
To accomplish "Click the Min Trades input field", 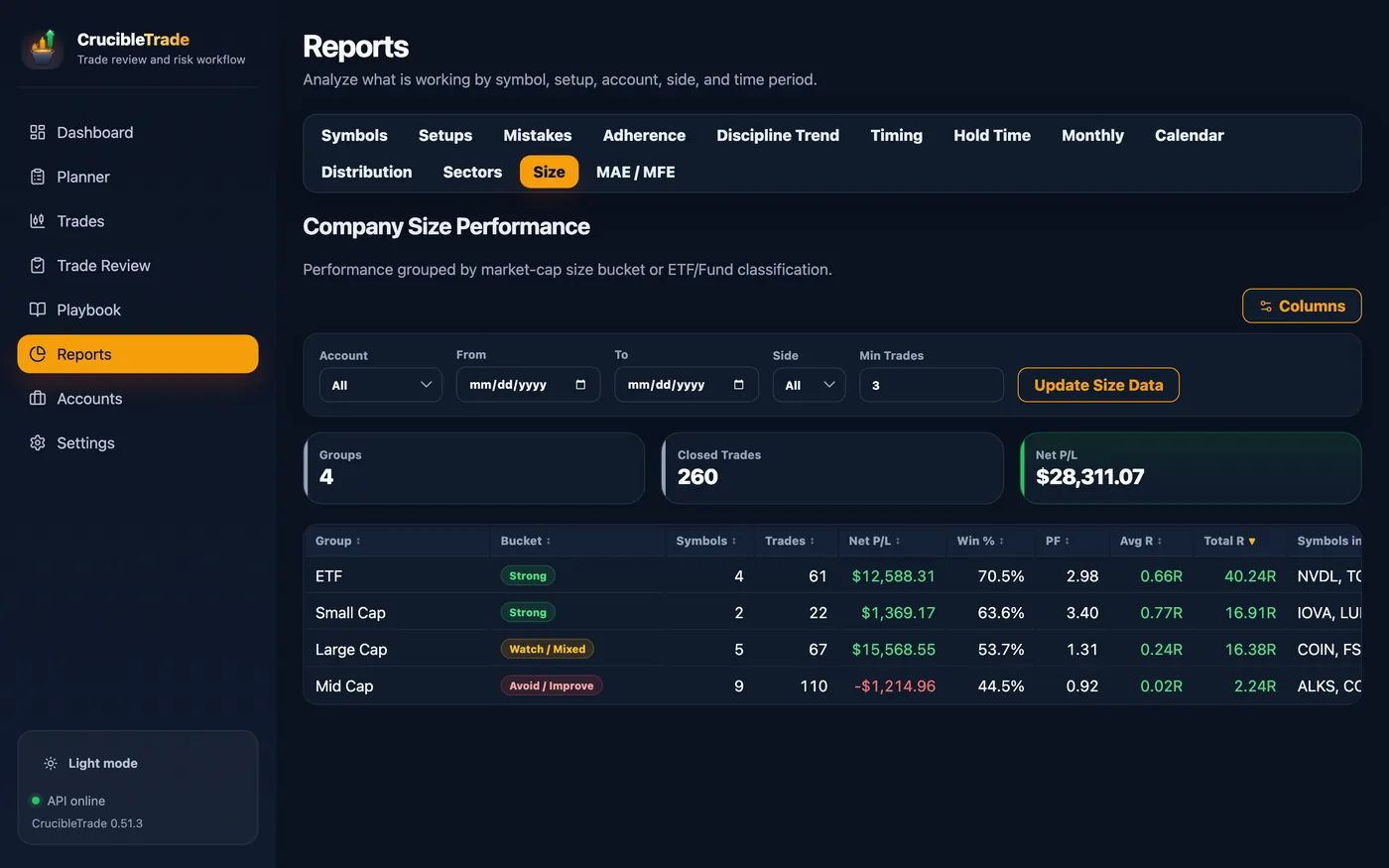I will point(932,385).
